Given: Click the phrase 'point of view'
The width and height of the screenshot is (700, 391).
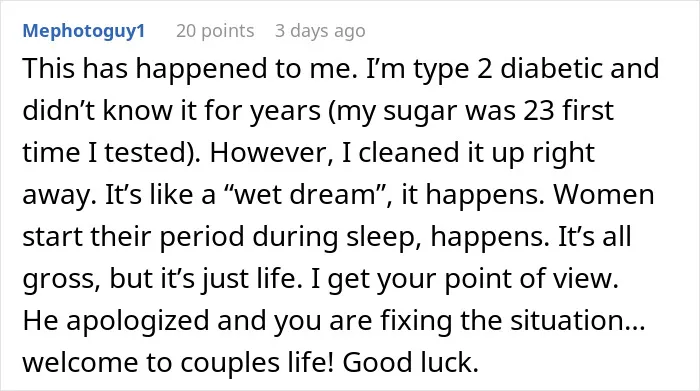Looking at the screenshot, I should click(531, 279).
